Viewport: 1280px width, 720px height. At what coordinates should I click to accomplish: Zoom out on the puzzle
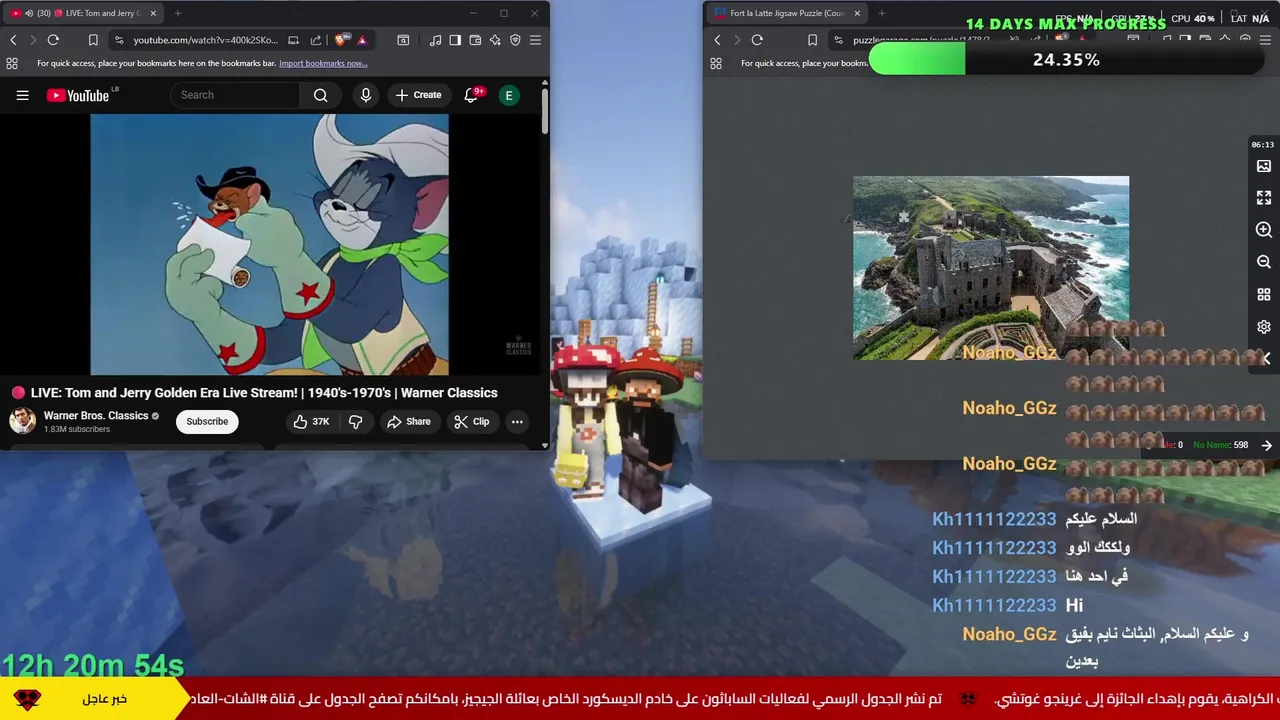[x=1264, y=262]
